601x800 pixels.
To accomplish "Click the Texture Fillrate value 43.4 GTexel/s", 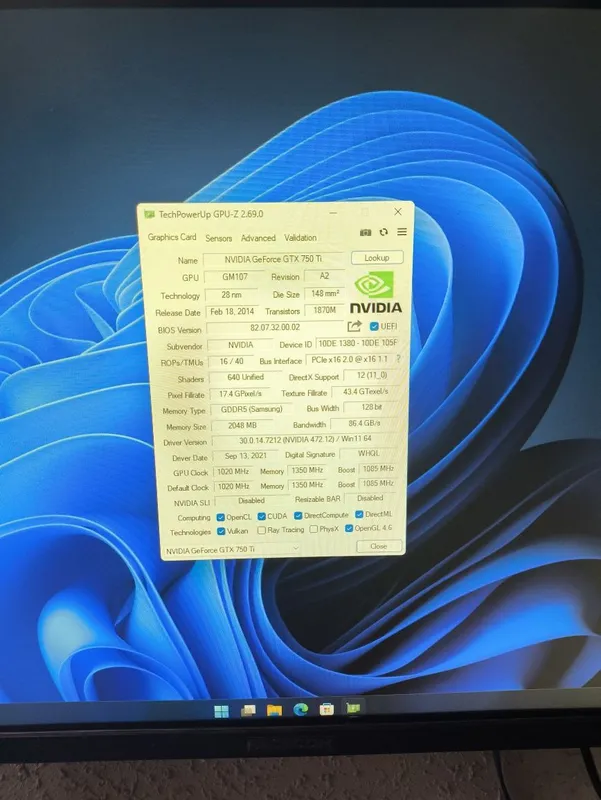I will coord(365,392).
